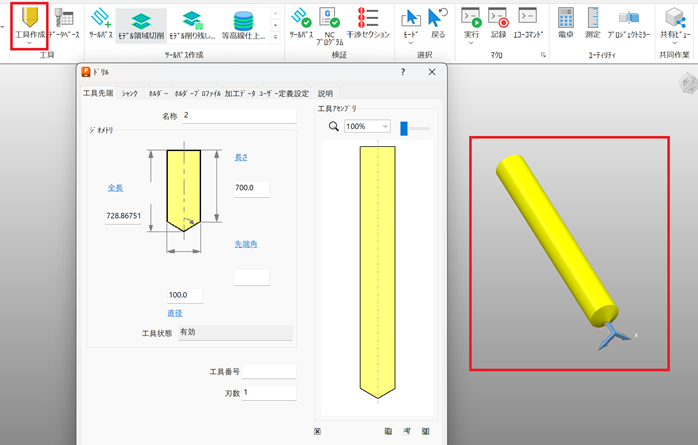The image size is (698, 445).
Task: Expand the 工具作成 dropdown arrow
Action: click(x=29, y=43)
